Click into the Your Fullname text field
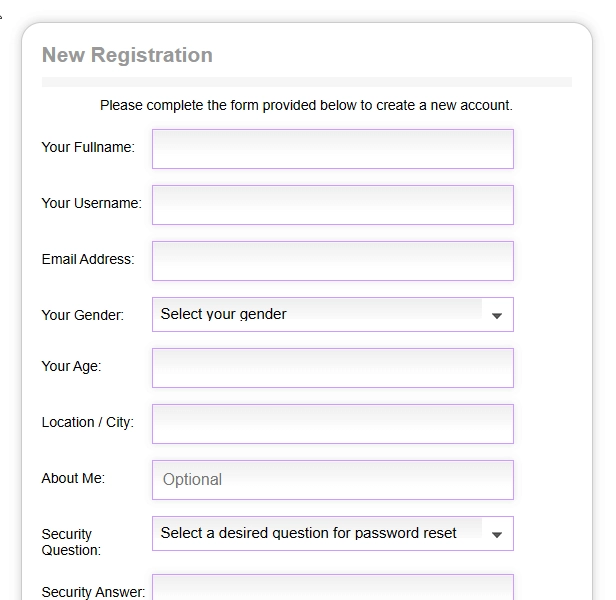This screenshot has width=616, height=600. 332,148
